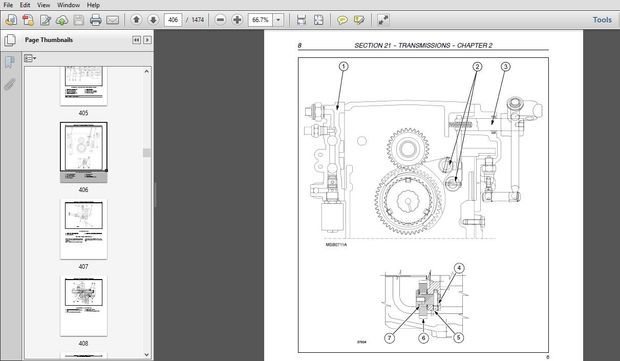The width and height of the screenshot is (620, 361).
Task: Click the Edit/sign document icon
Action: point(45,20)
